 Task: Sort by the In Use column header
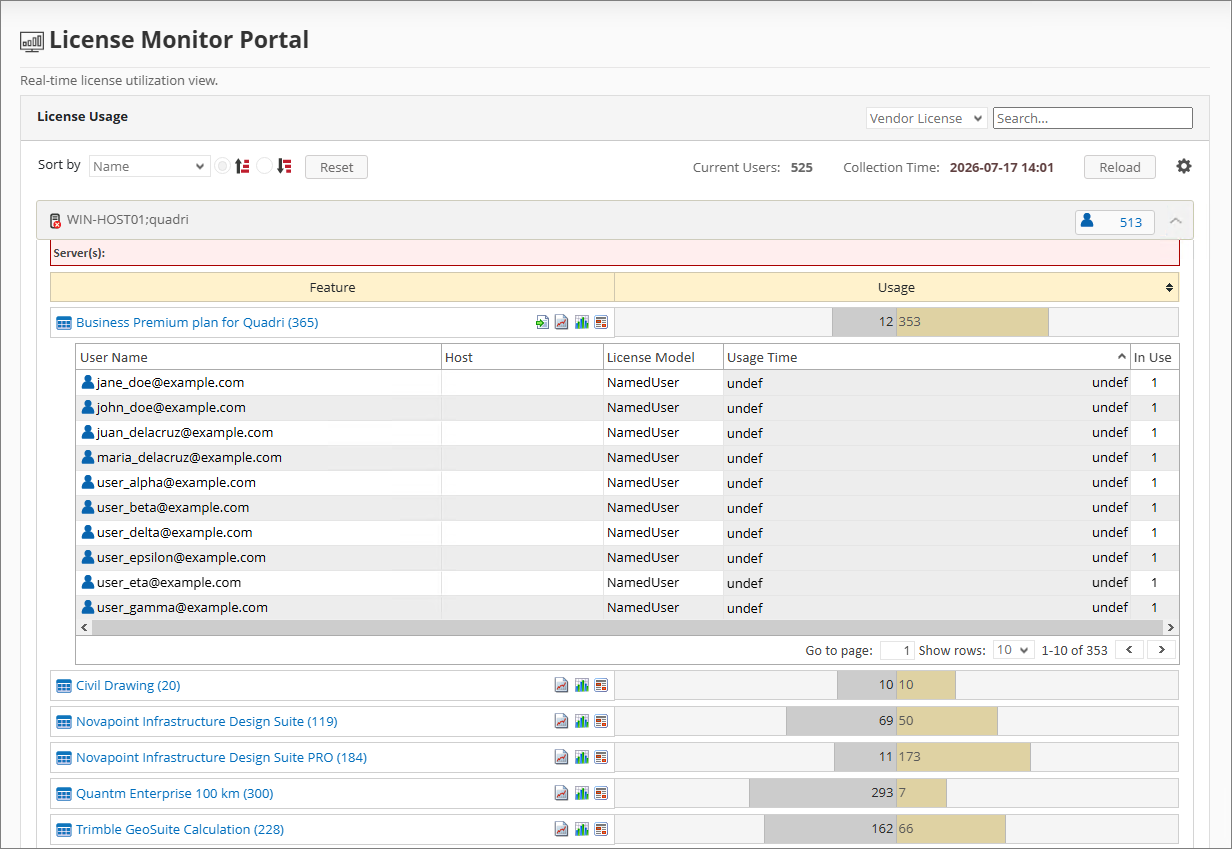(x=1154, y=357)
